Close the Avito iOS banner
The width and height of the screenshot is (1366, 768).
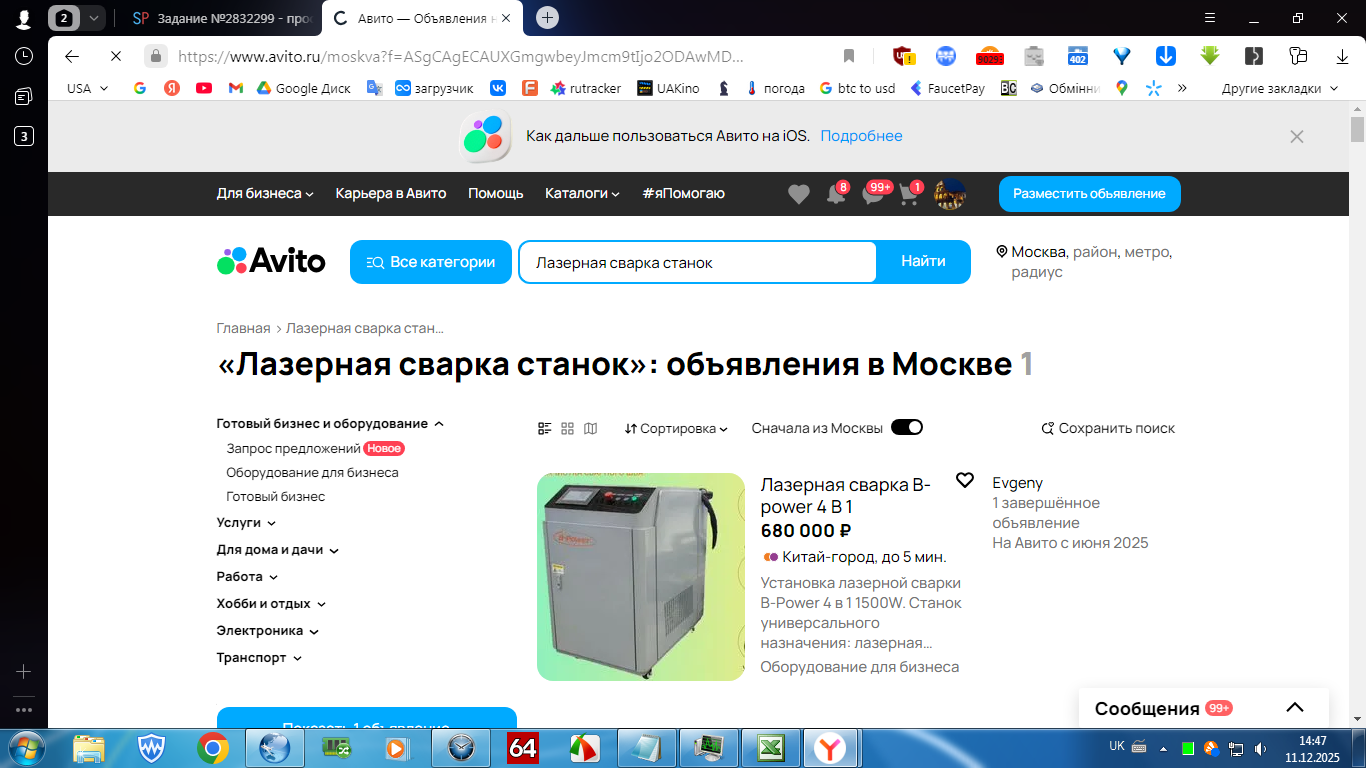pyautogui.click(x=1297, y=137)
